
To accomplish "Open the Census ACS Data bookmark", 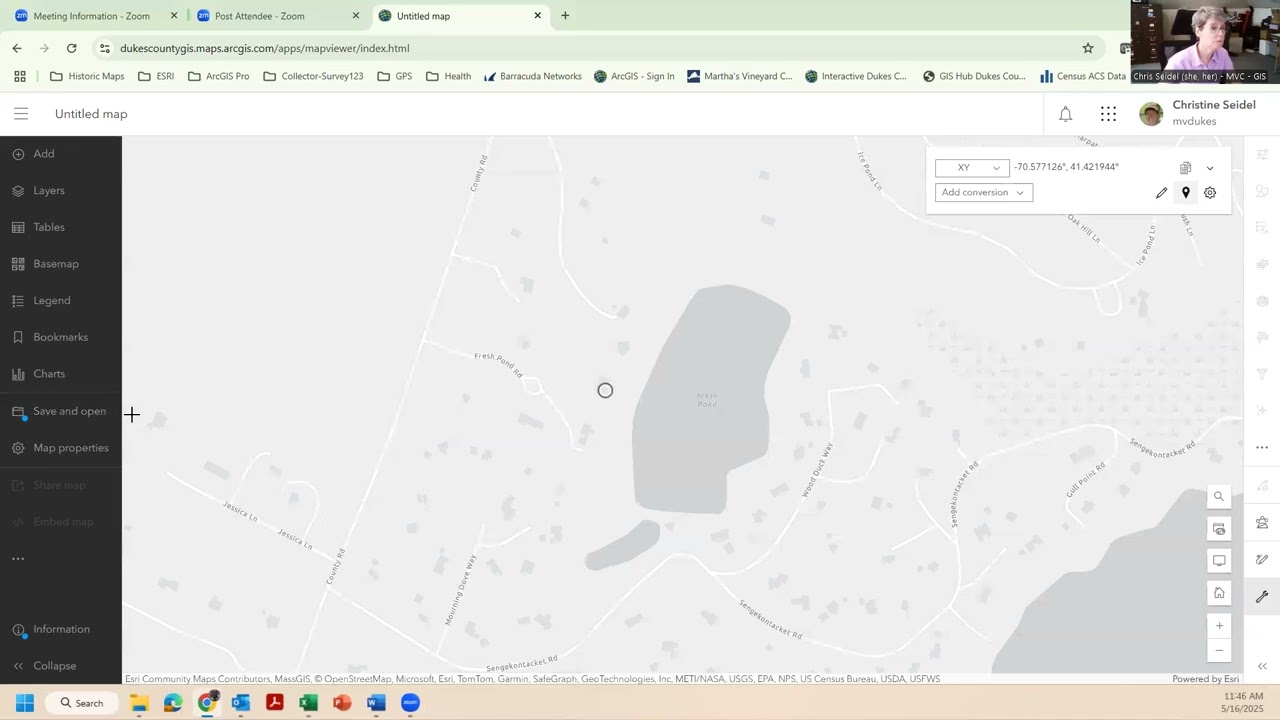I will (x=1083, y=76).
